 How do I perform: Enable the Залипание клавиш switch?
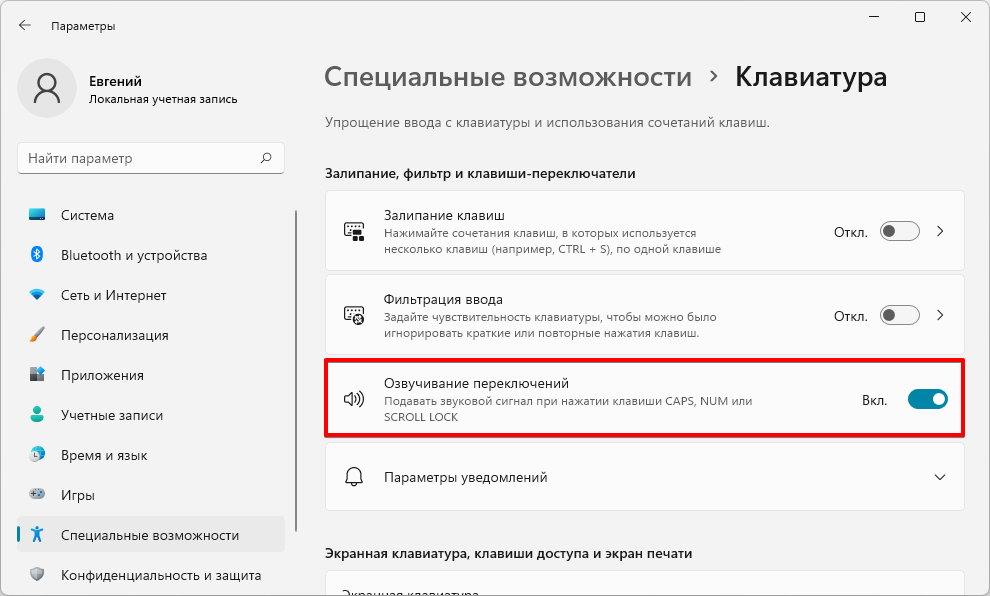(898, 231)
